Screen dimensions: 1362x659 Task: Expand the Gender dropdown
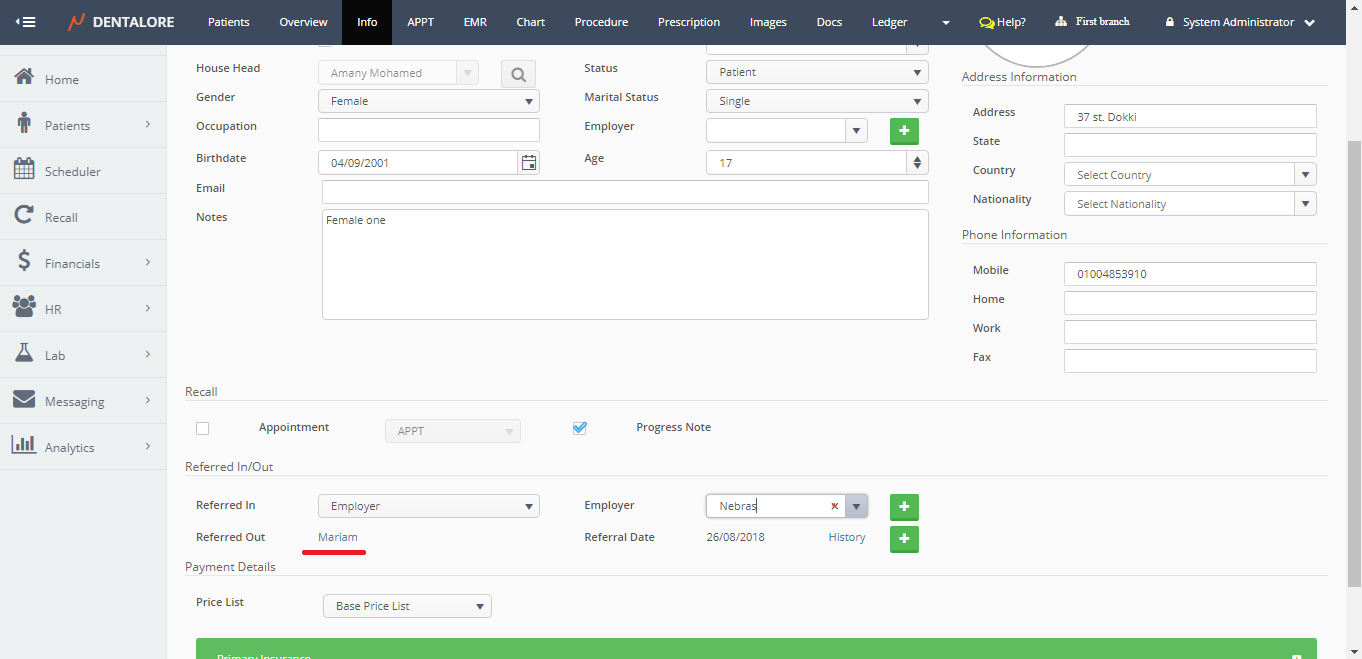(428, 101)
